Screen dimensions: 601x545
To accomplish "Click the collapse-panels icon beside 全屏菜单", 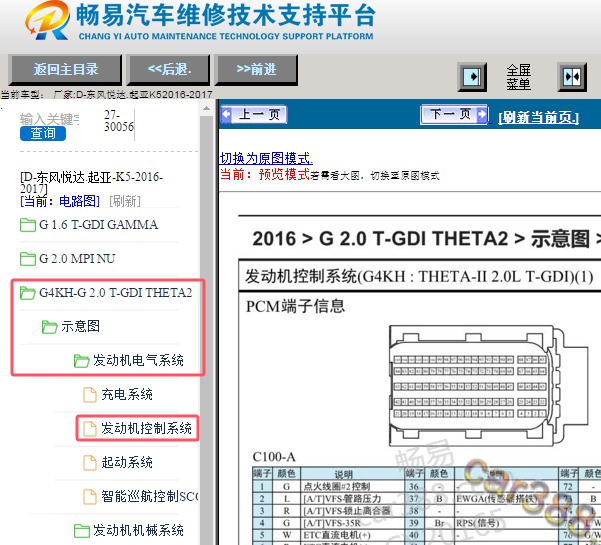I will click(x=572, y=77).
